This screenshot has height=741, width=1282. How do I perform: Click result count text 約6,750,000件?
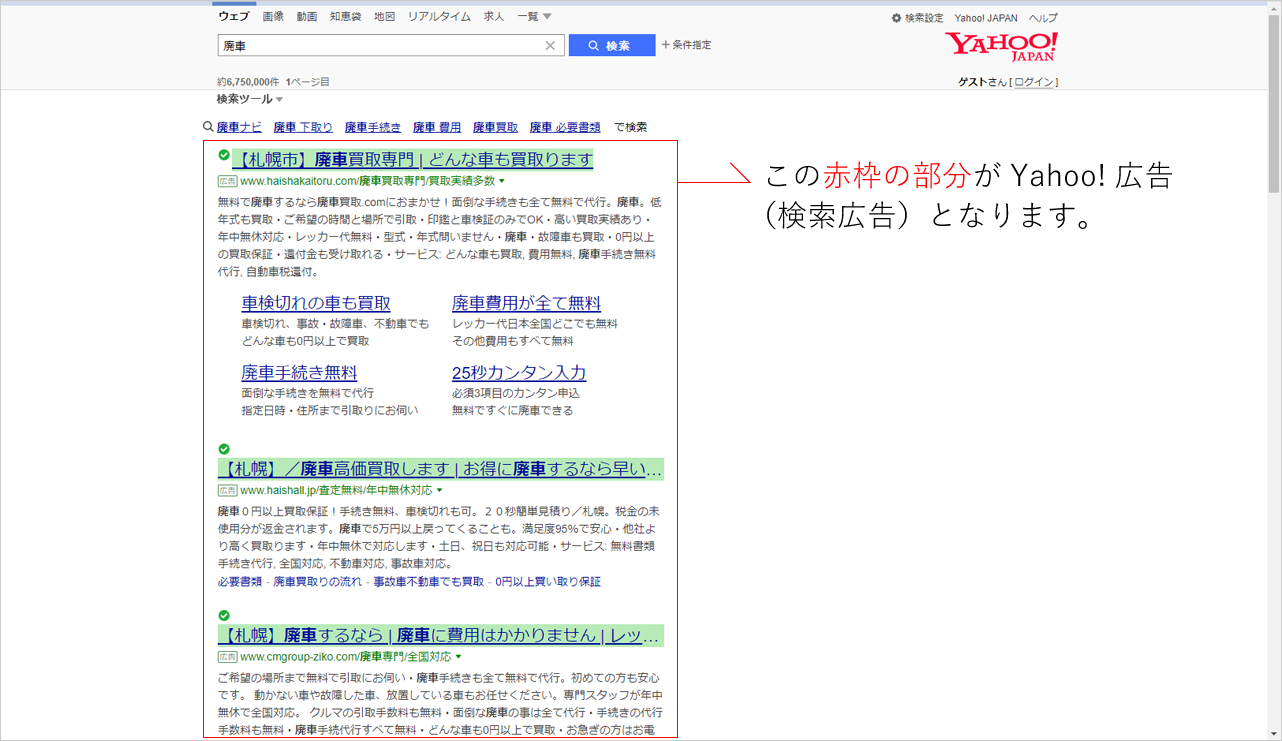pyautogui.click(x=248, y=82)
